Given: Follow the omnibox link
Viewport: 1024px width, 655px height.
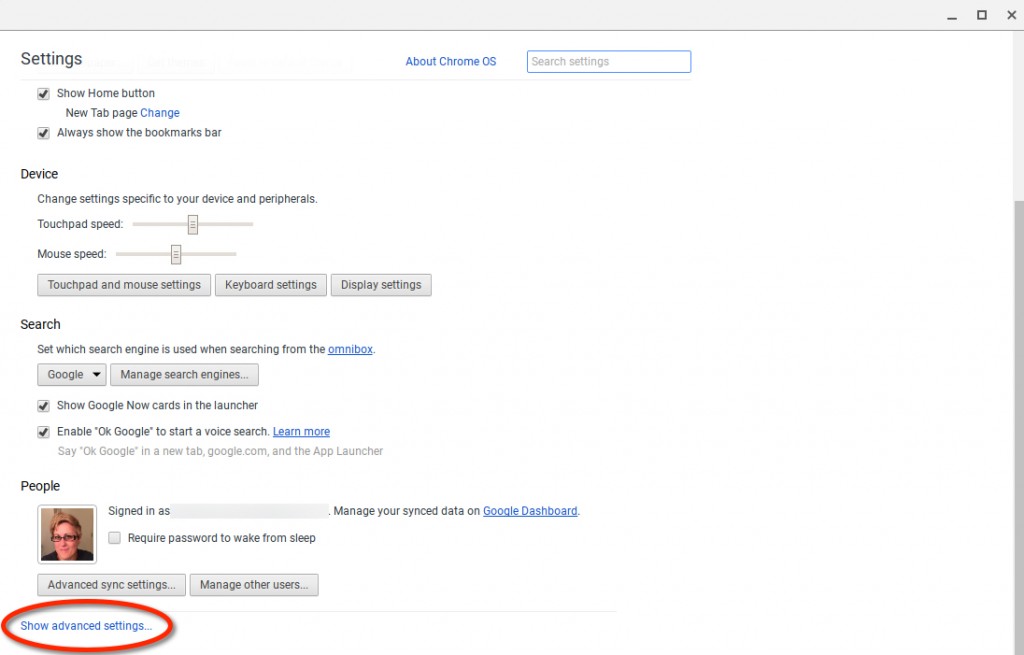Looking at the screenshot, I should tap(350, 349).
